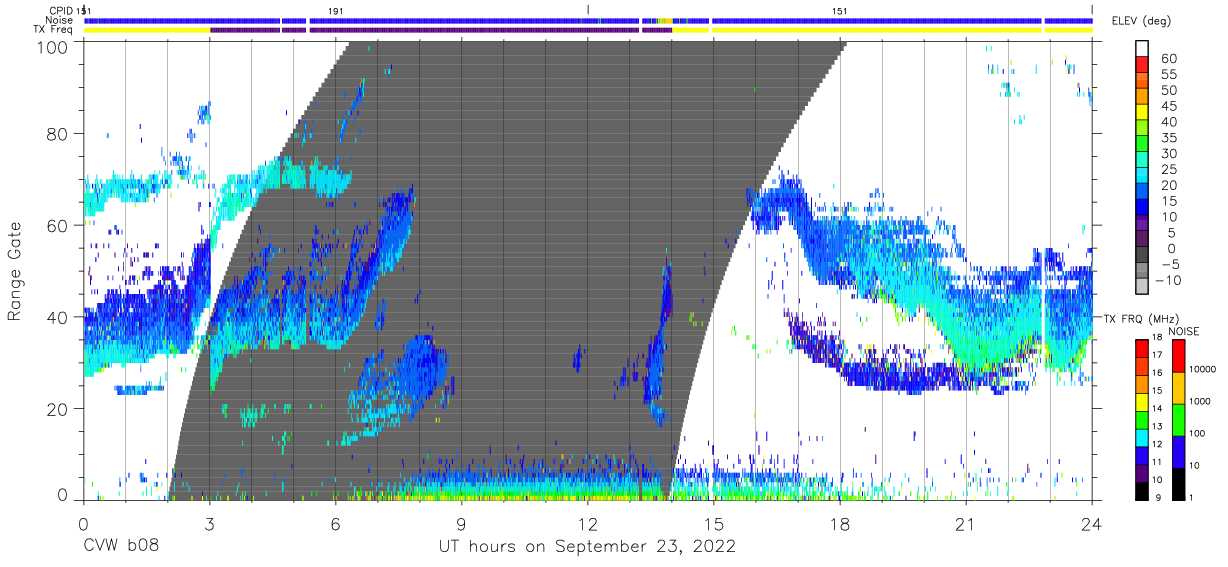Click the 'TX Freq' row label
The image size is (1228, 567).
[54, 30]
